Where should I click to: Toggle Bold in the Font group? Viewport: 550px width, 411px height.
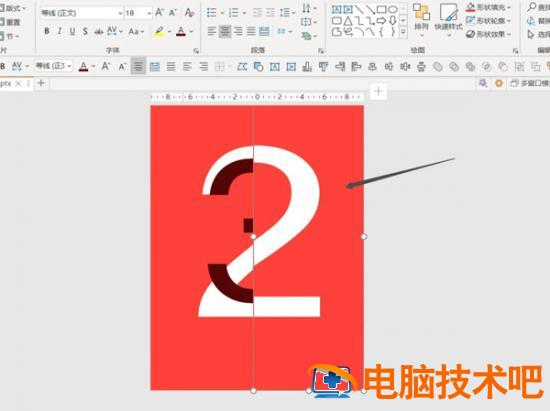(x=47, y=31)
